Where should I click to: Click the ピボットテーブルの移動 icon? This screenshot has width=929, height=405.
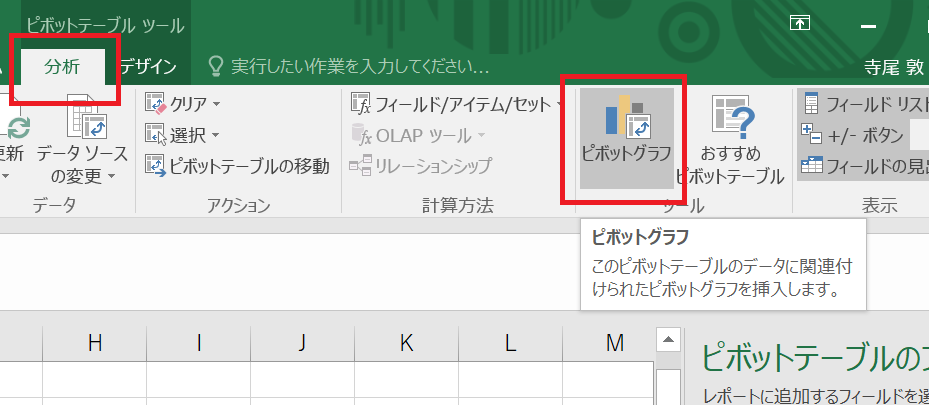[x=155, y=166]
